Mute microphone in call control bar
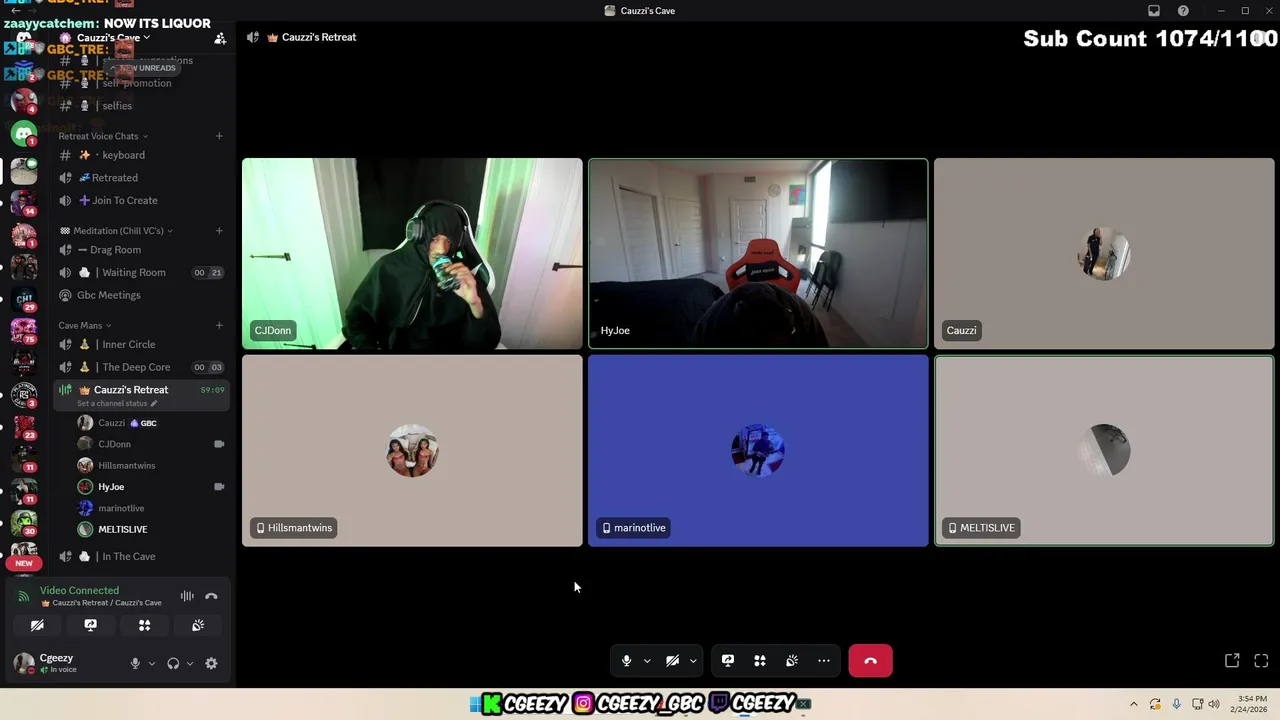 [x=627, y=661]
